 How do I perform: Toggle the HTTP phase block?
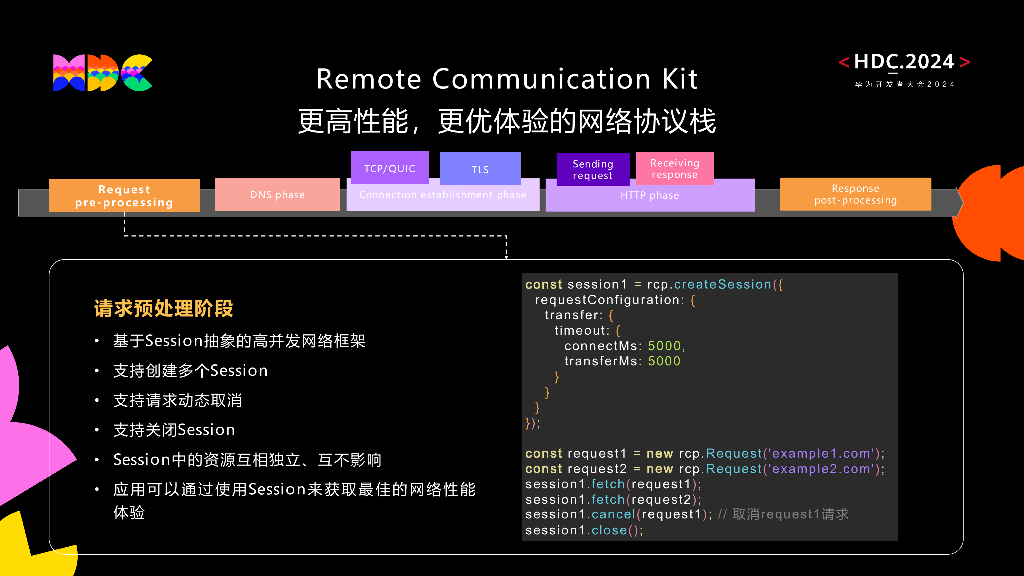[650, 195]
